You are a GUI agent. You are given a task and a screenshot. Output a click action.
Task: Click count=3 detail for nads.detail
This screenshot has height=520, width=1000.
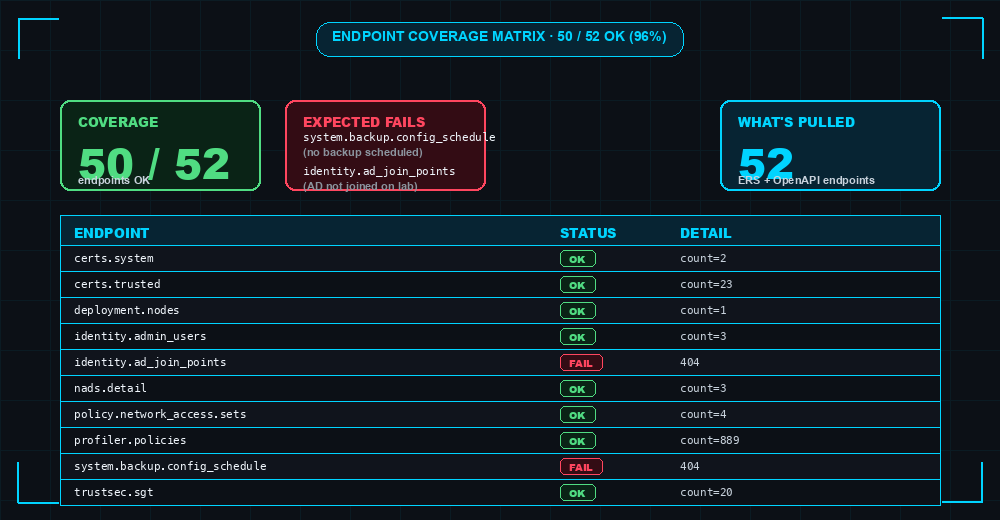(x=703, y=389)
